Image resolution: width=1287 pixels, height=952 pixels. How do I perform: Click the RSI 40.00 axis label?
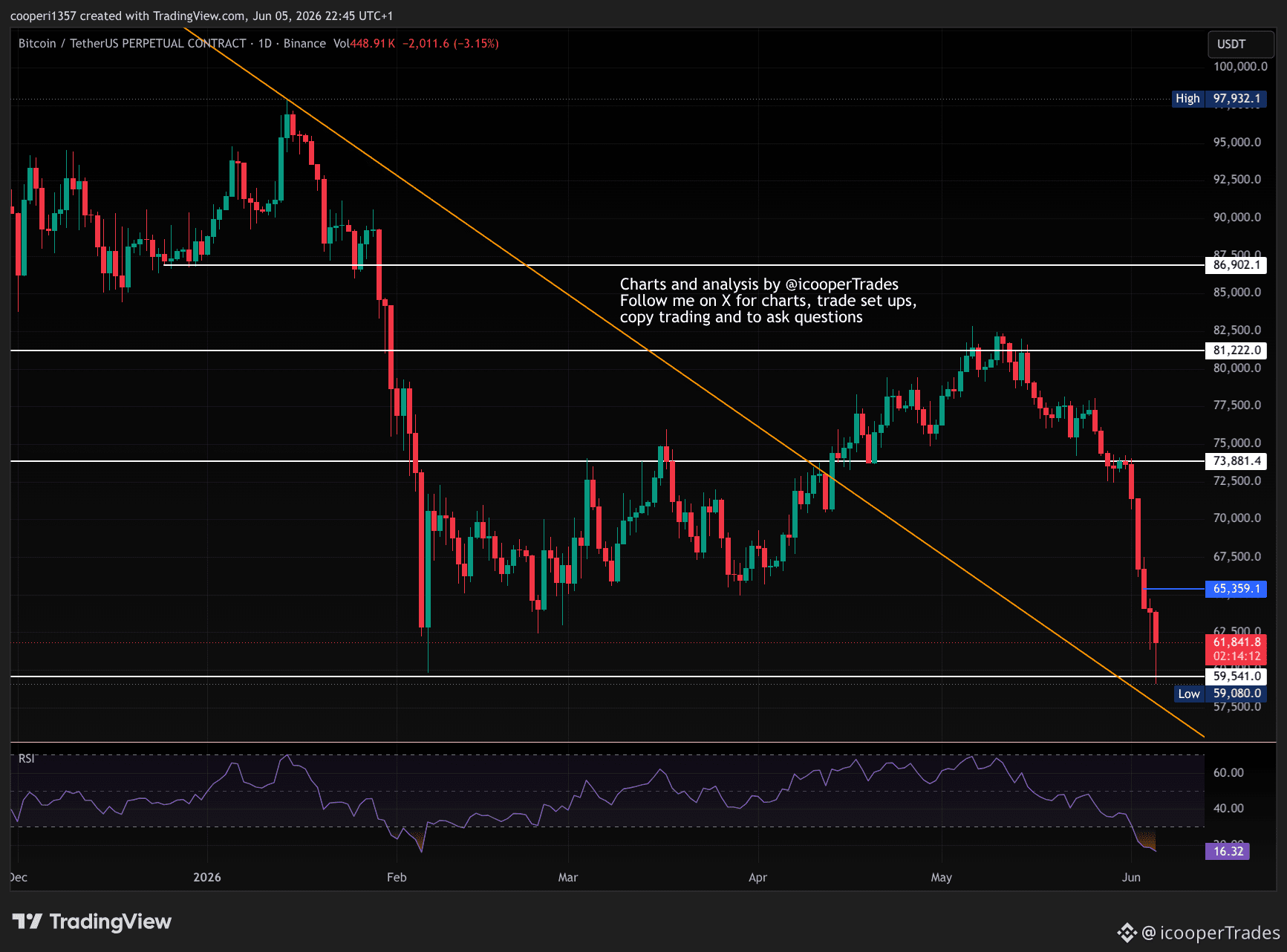click(1228, 809)
